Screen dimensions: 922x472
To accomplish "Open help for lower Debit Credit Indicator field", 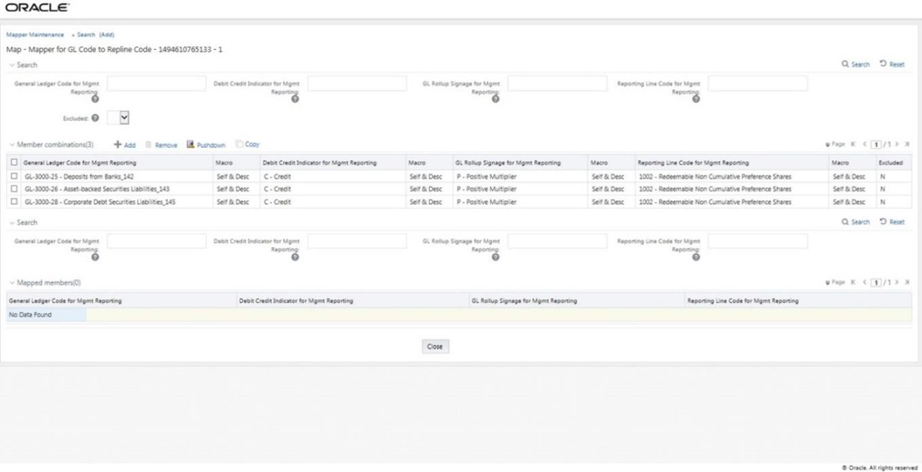I will [x=295, y=257].
